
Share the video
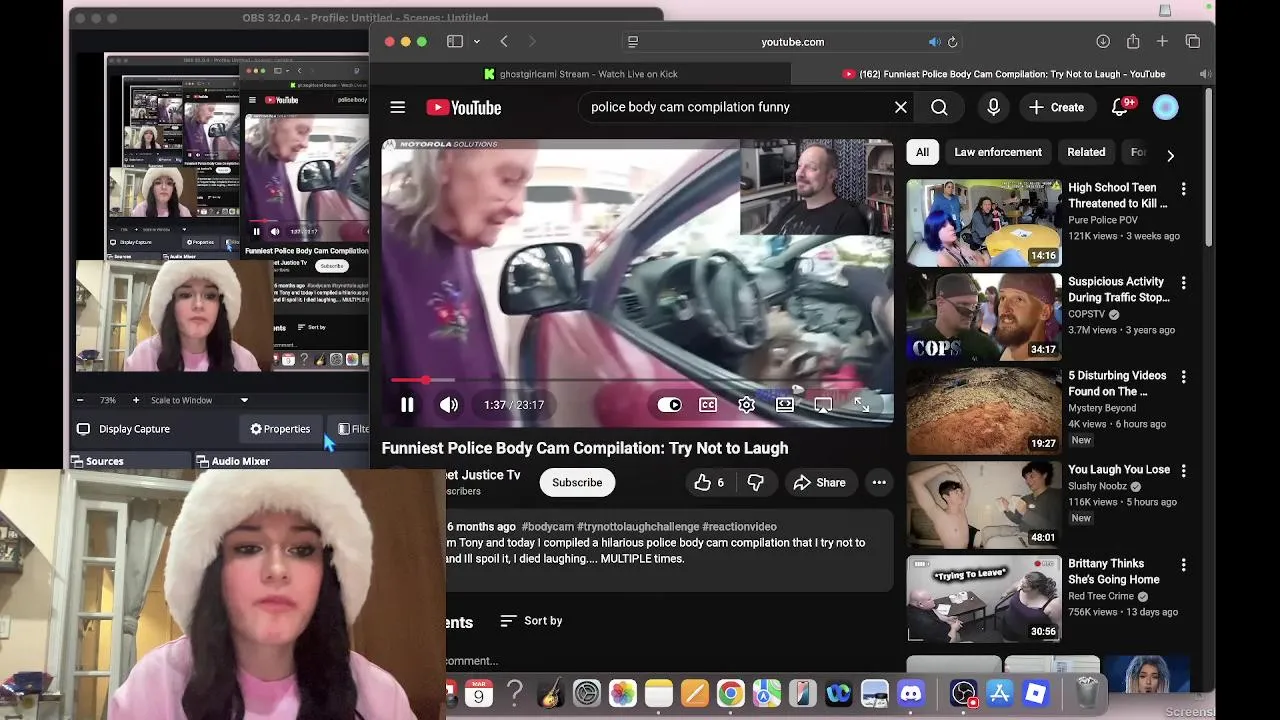(x=820, y=482)
